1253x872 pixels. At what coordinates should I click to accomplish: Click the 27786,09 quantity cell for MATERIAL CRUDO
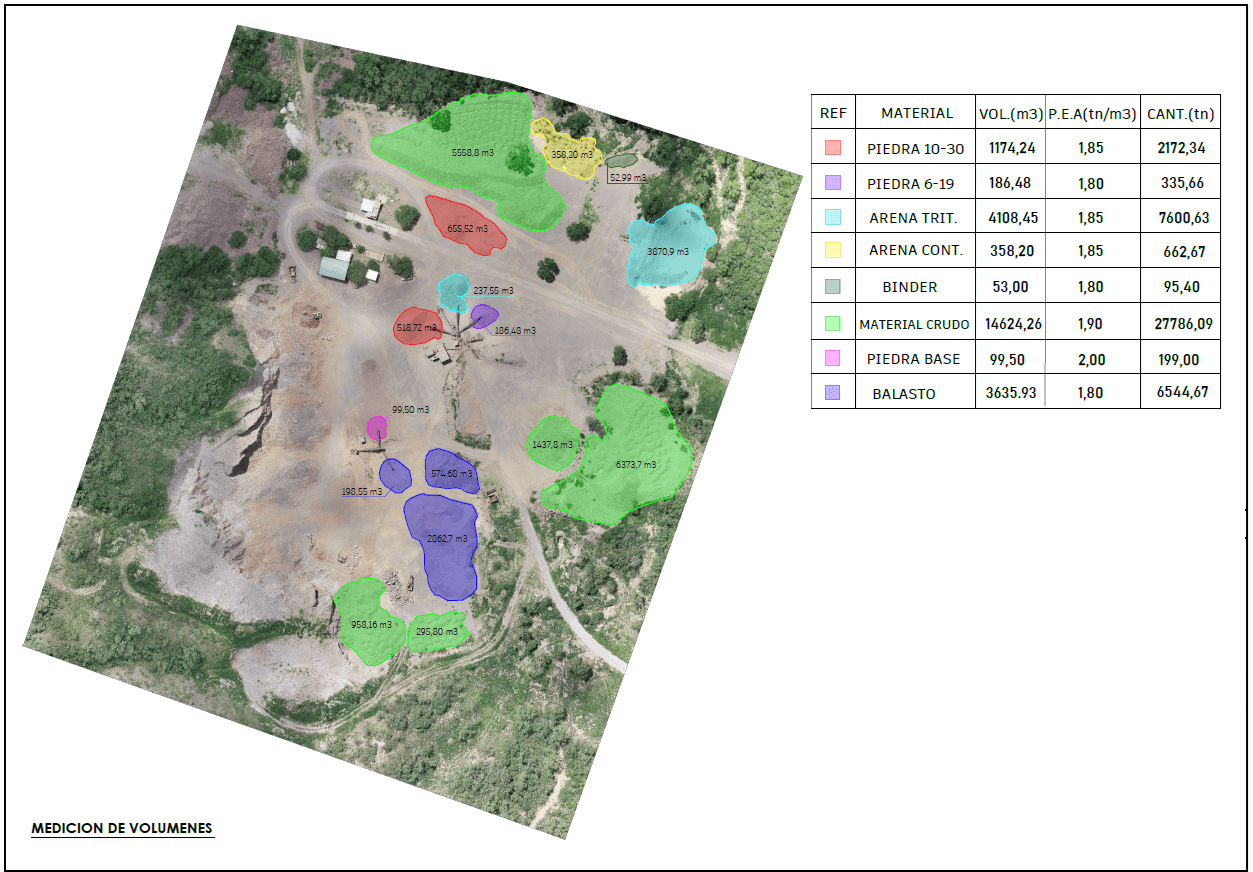[x=1180, y=324]
